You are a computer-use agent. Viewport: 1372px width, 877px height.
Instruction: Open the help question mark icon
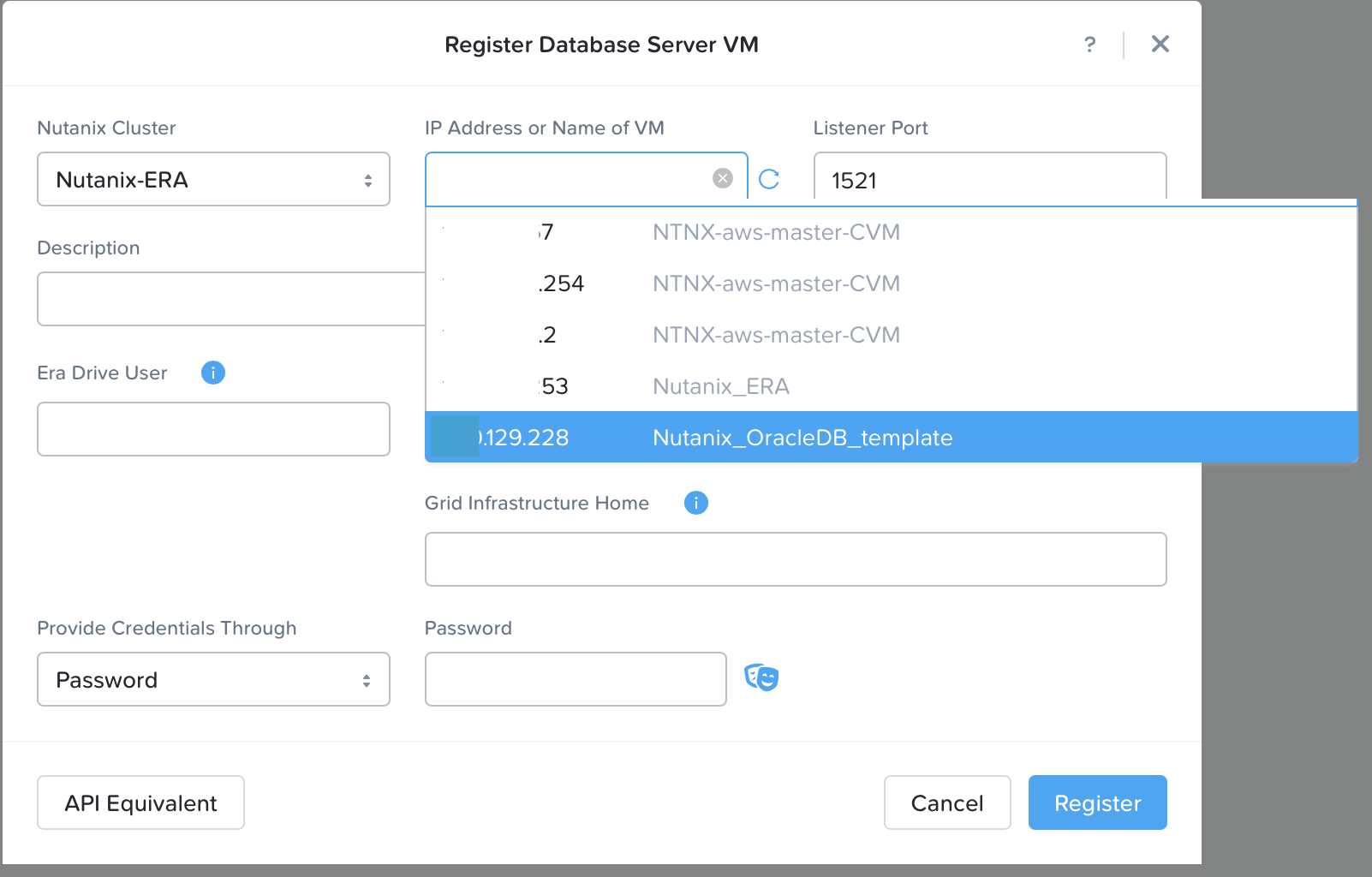[1089, 45]
